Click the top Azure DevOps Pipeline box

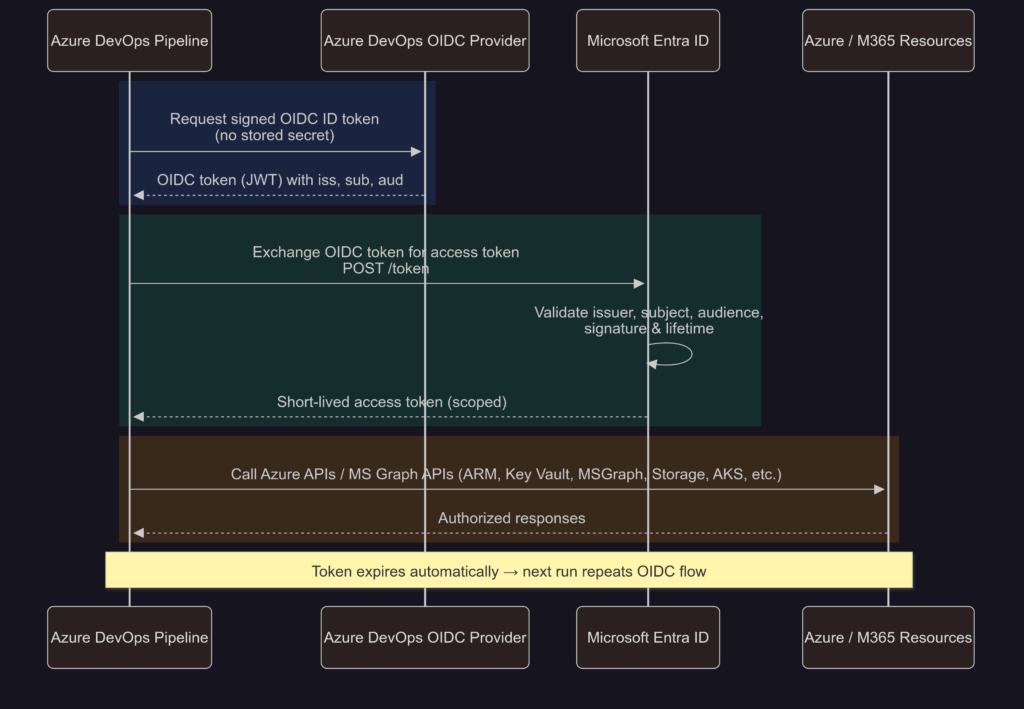129,41
